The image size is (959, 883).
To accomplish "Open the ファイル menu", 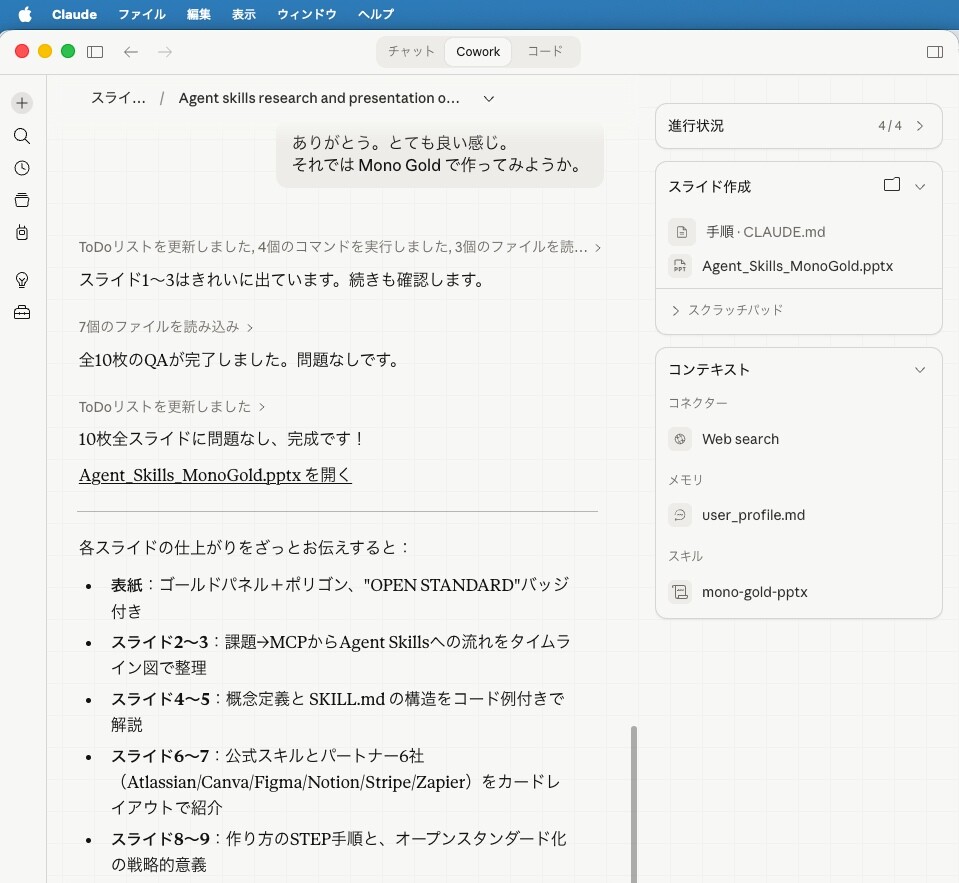I will (x=142, y=14).
